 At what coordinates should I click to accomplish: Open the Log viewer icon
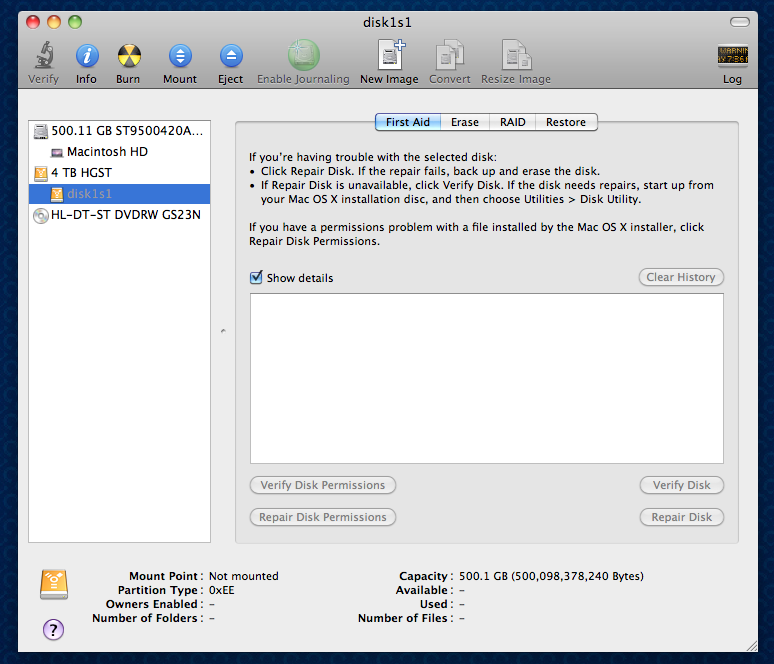point(733,55)
